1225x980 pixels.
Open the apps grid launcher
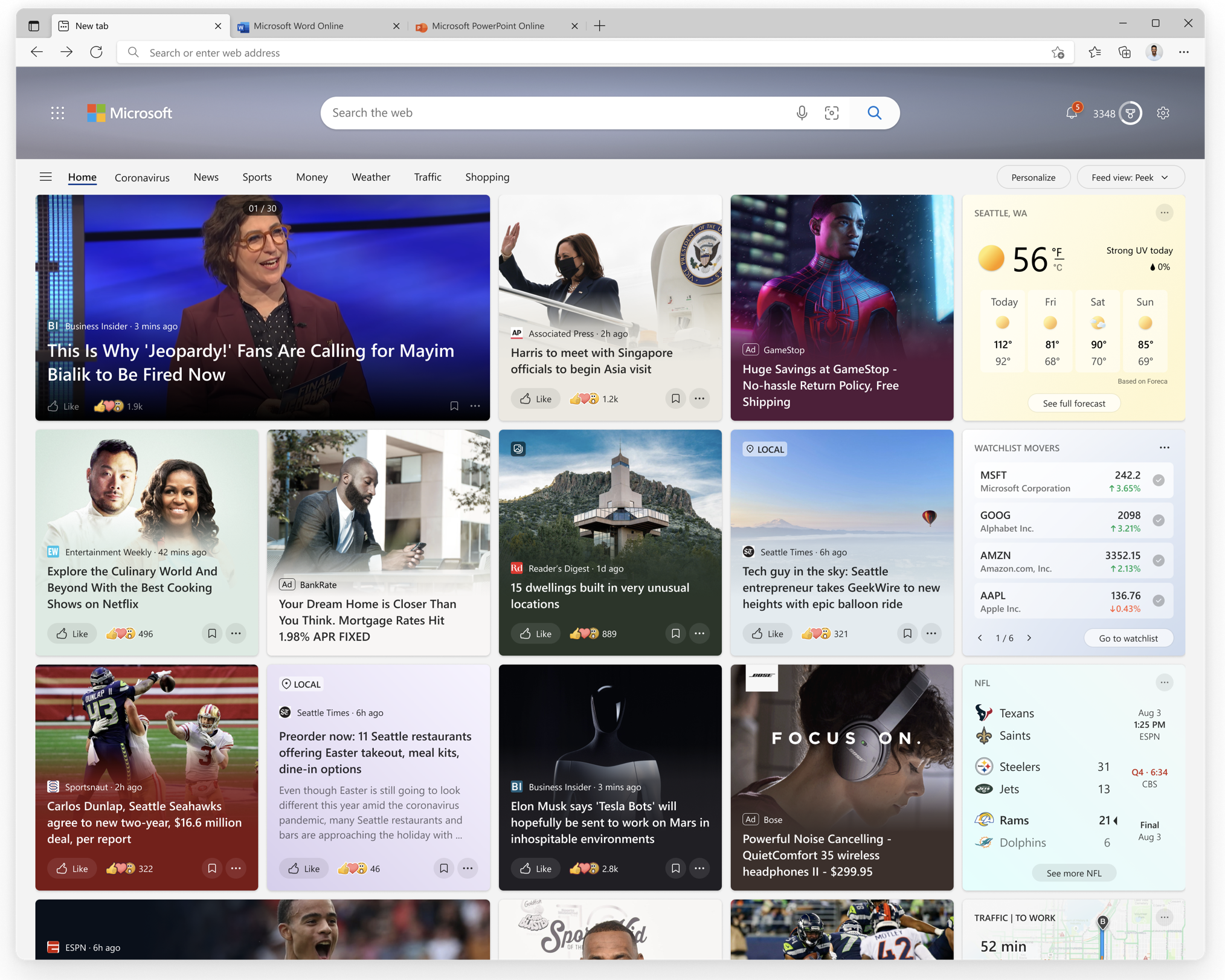pos(57,113)
